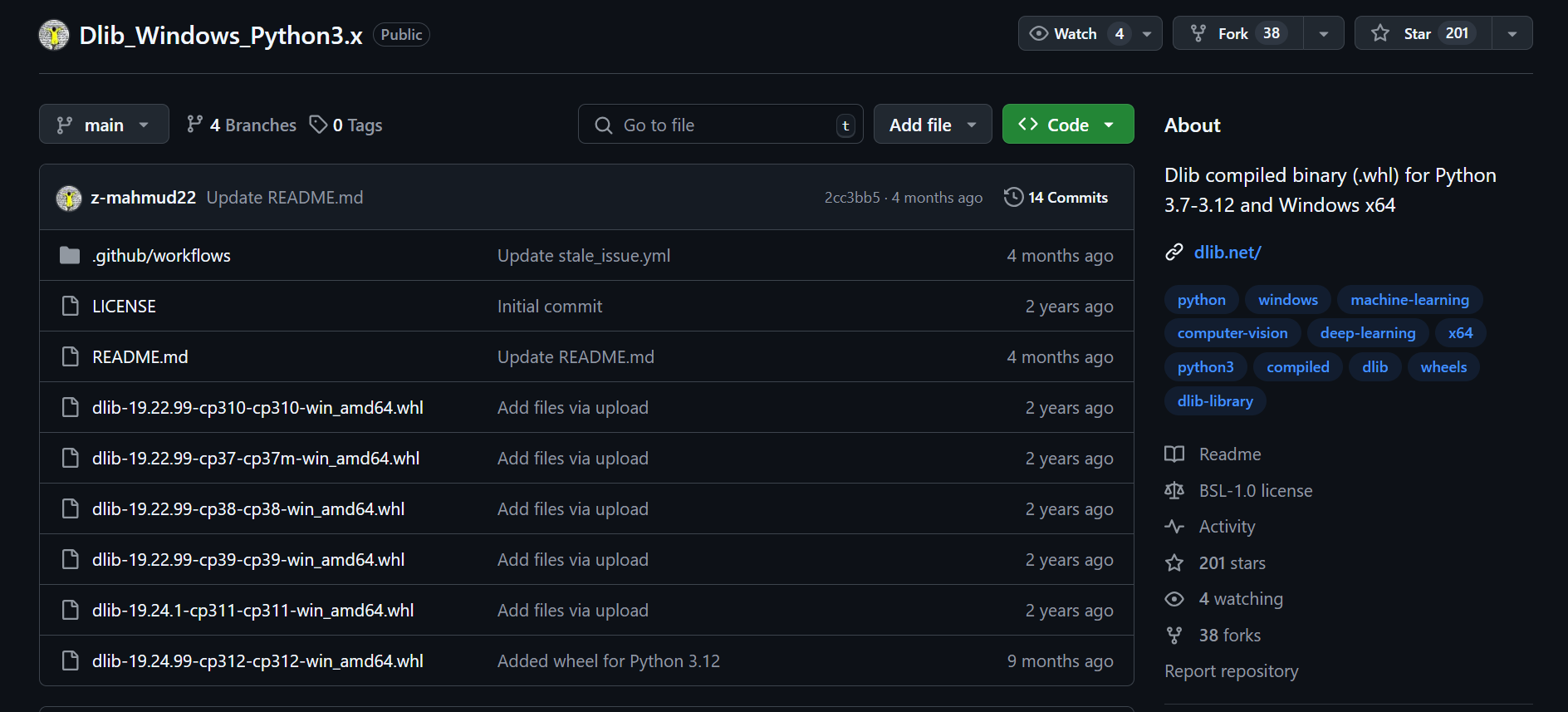Open the green Code dropdown
This screenshot has width=1568, height=712.
pyautogui.click(x=1068, y=124)
